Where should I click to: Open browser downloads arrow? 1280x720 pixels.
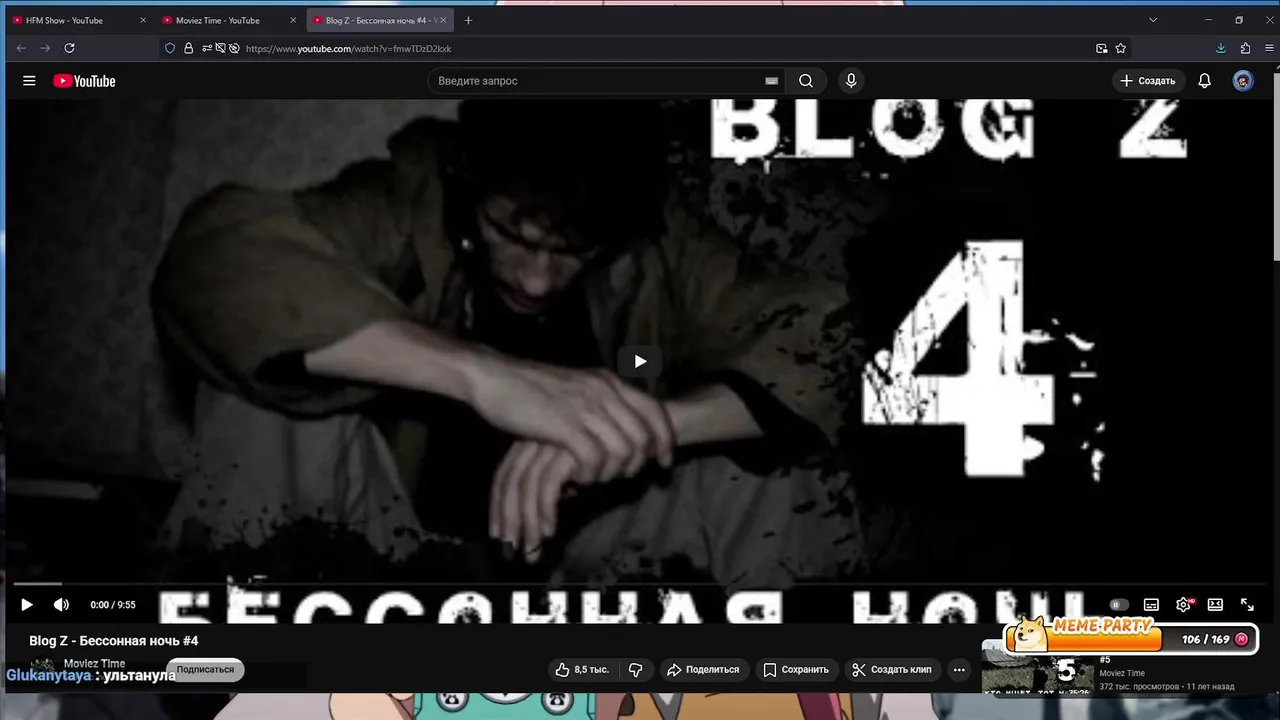1221,48
